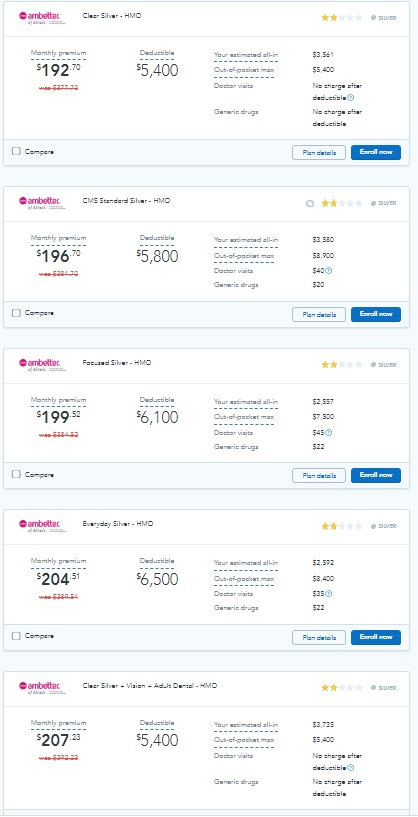Check Compare box for Focused Silver
This screenshot has height=817, width=418.
tap(16, 474)
